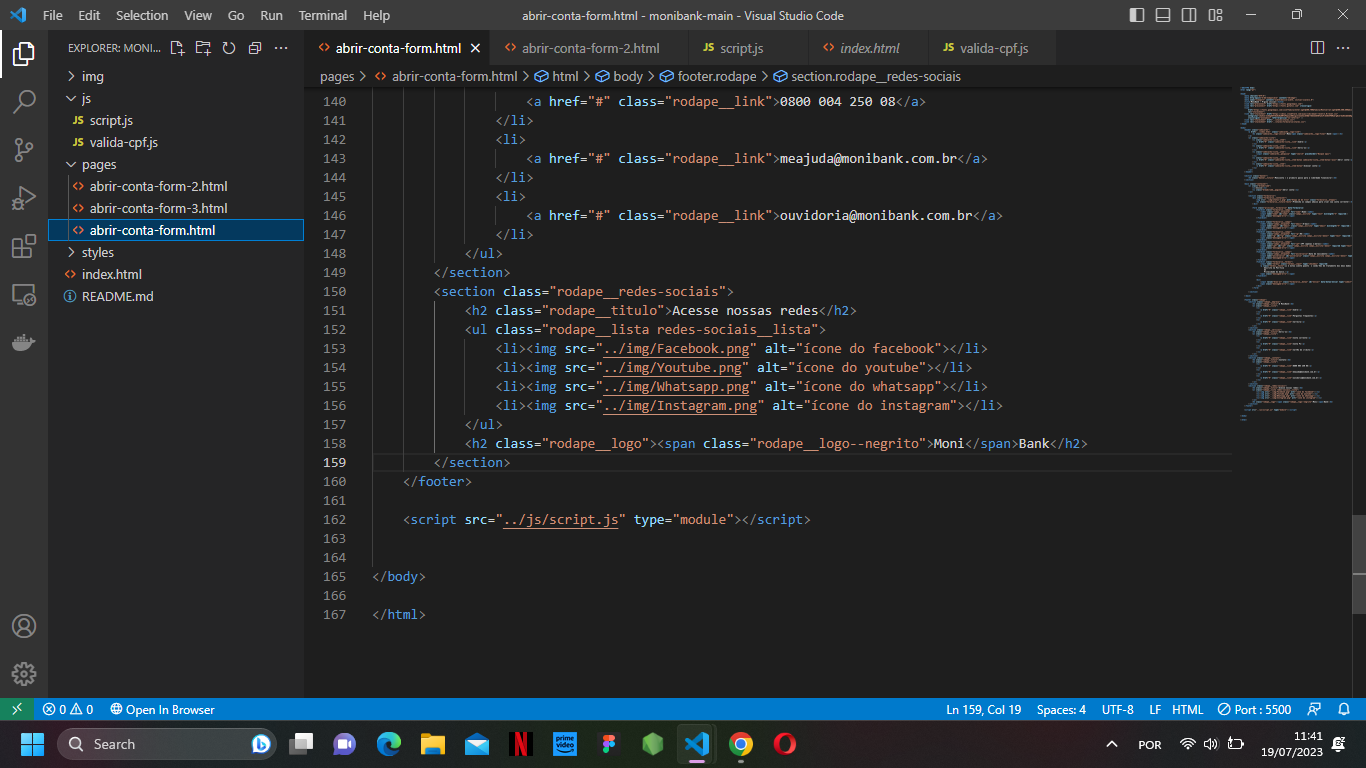
Task: Open the Selection menu
Action: pos(142,15)
